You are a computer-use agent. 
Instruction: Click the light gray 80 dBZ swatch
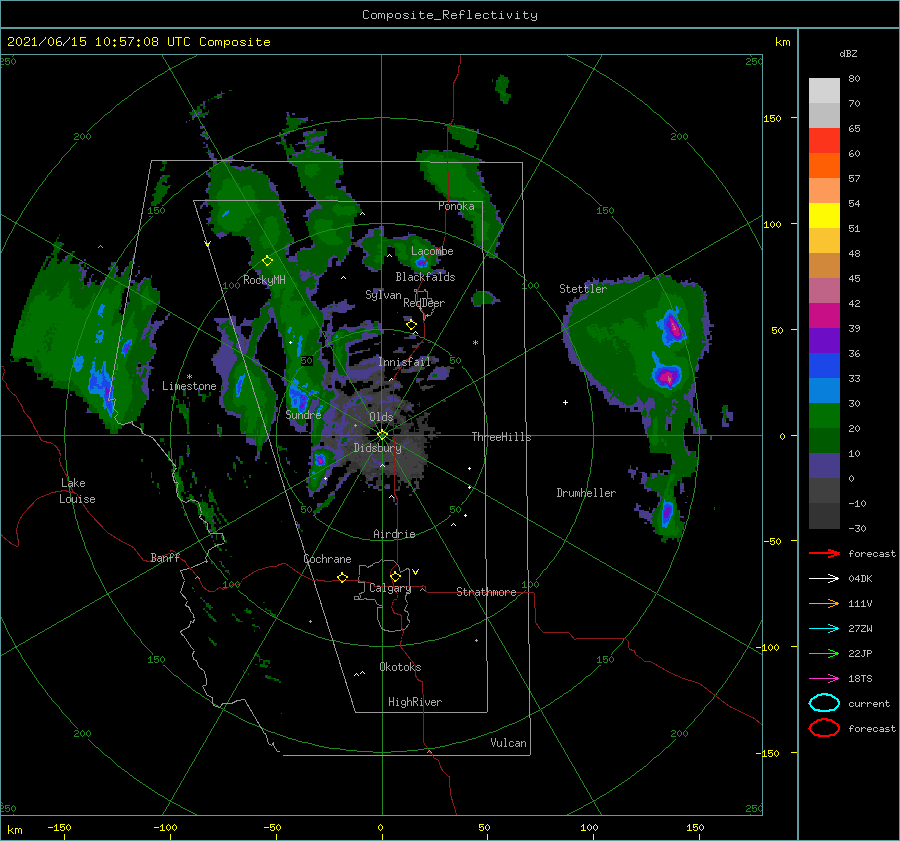coord(824,91)
